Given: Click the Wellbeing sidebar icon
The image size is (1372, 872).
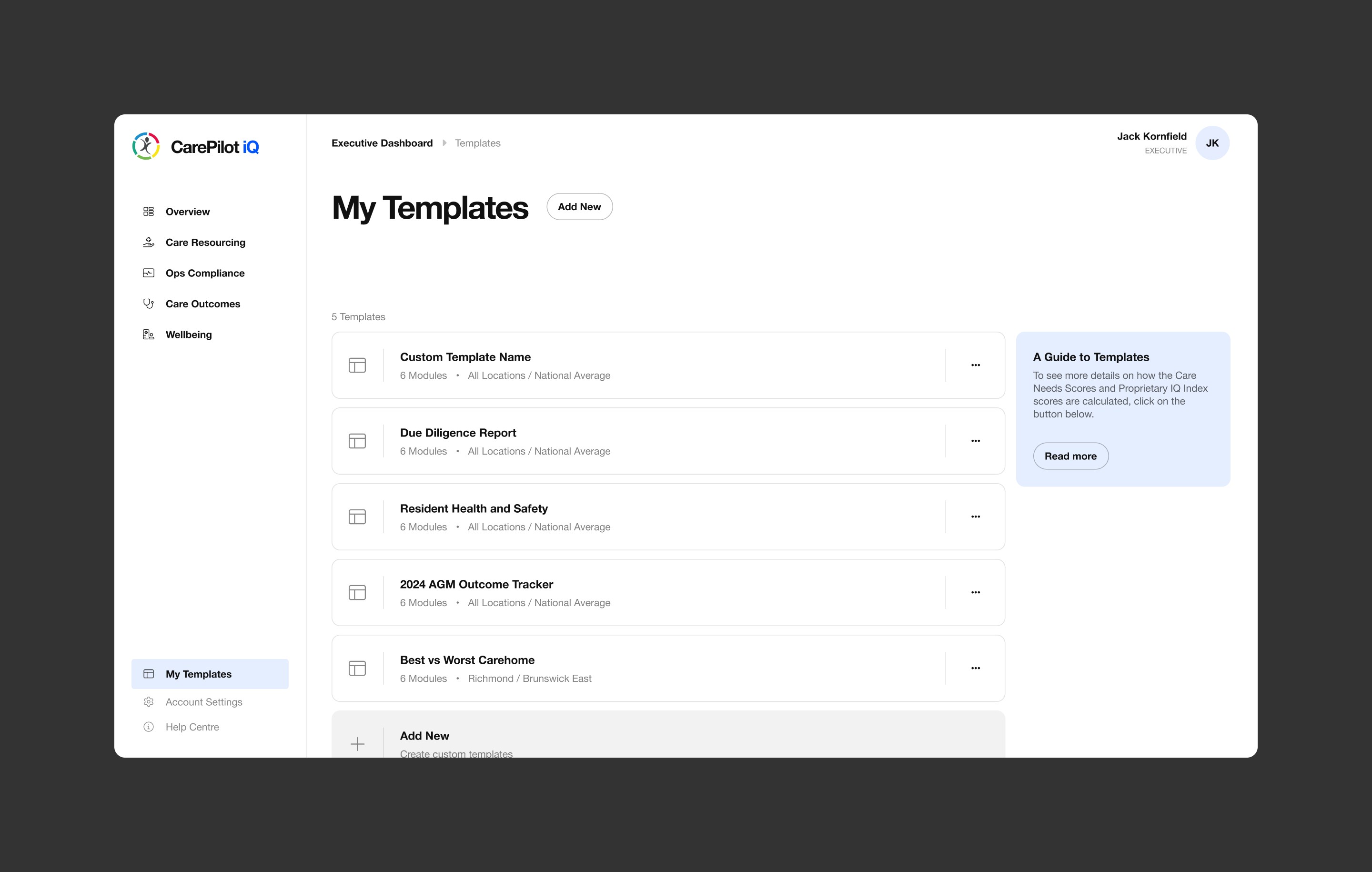Looking at the screenshot, I should [149, 335].
